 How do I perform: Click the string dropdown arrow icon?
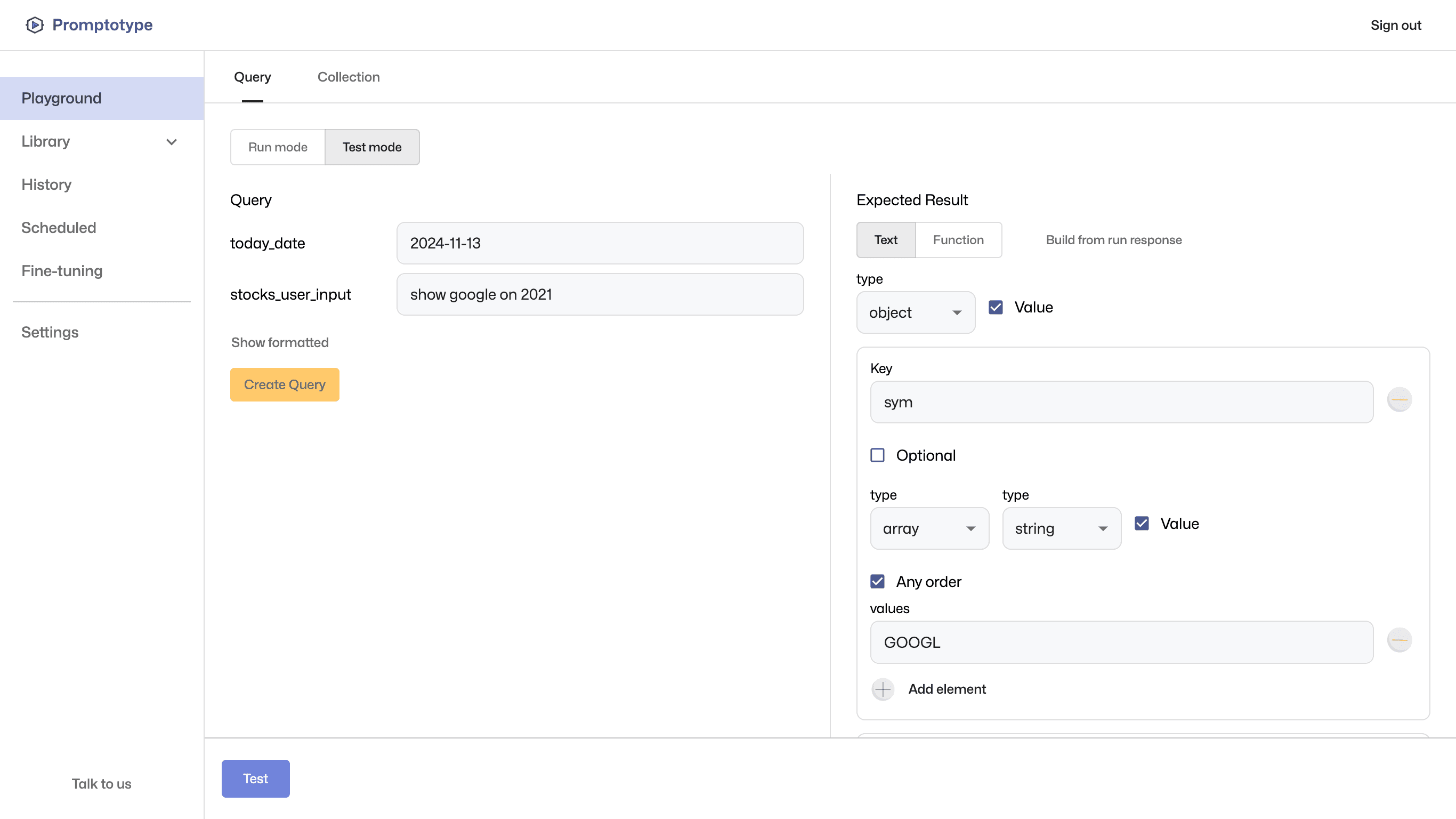(1103, 528)
